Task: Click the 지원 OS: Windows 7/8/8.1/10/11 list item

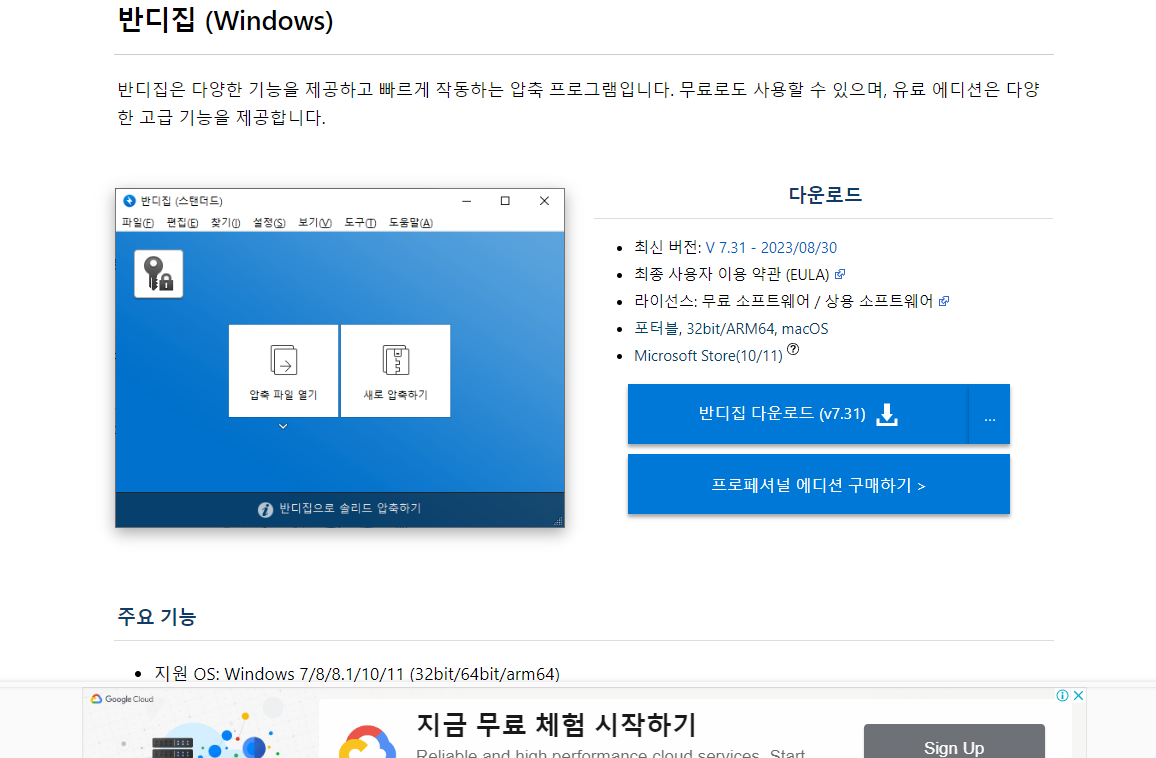Action: (357, 674)
